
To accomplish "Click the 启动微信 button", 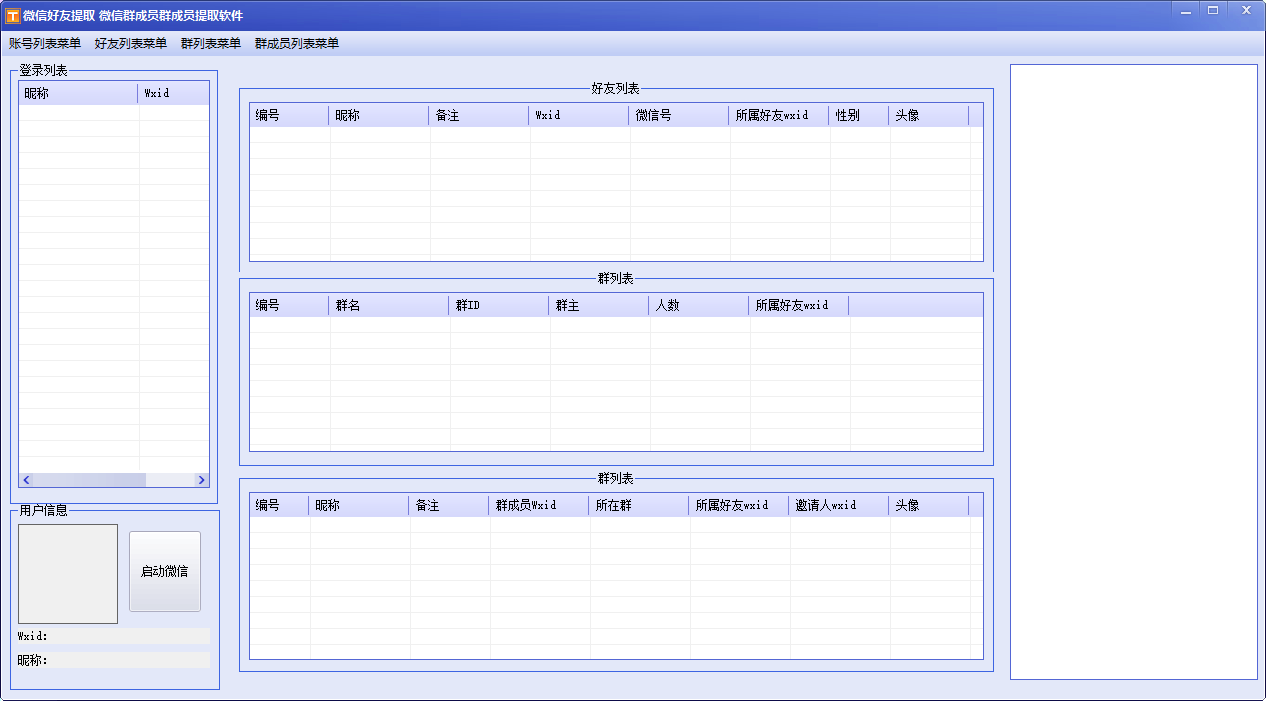I will point(165,571).
